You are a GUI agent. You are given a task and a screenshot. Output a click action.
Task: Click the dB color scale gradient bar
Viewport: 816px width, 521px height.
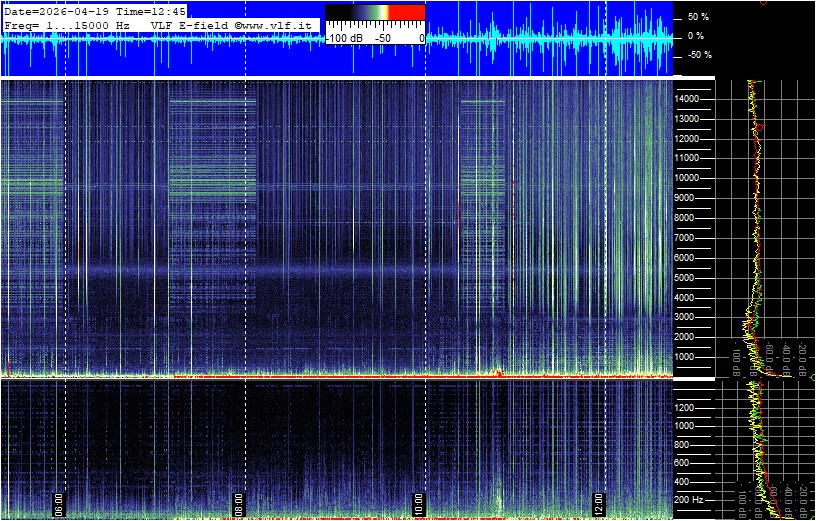click(375, 12)
